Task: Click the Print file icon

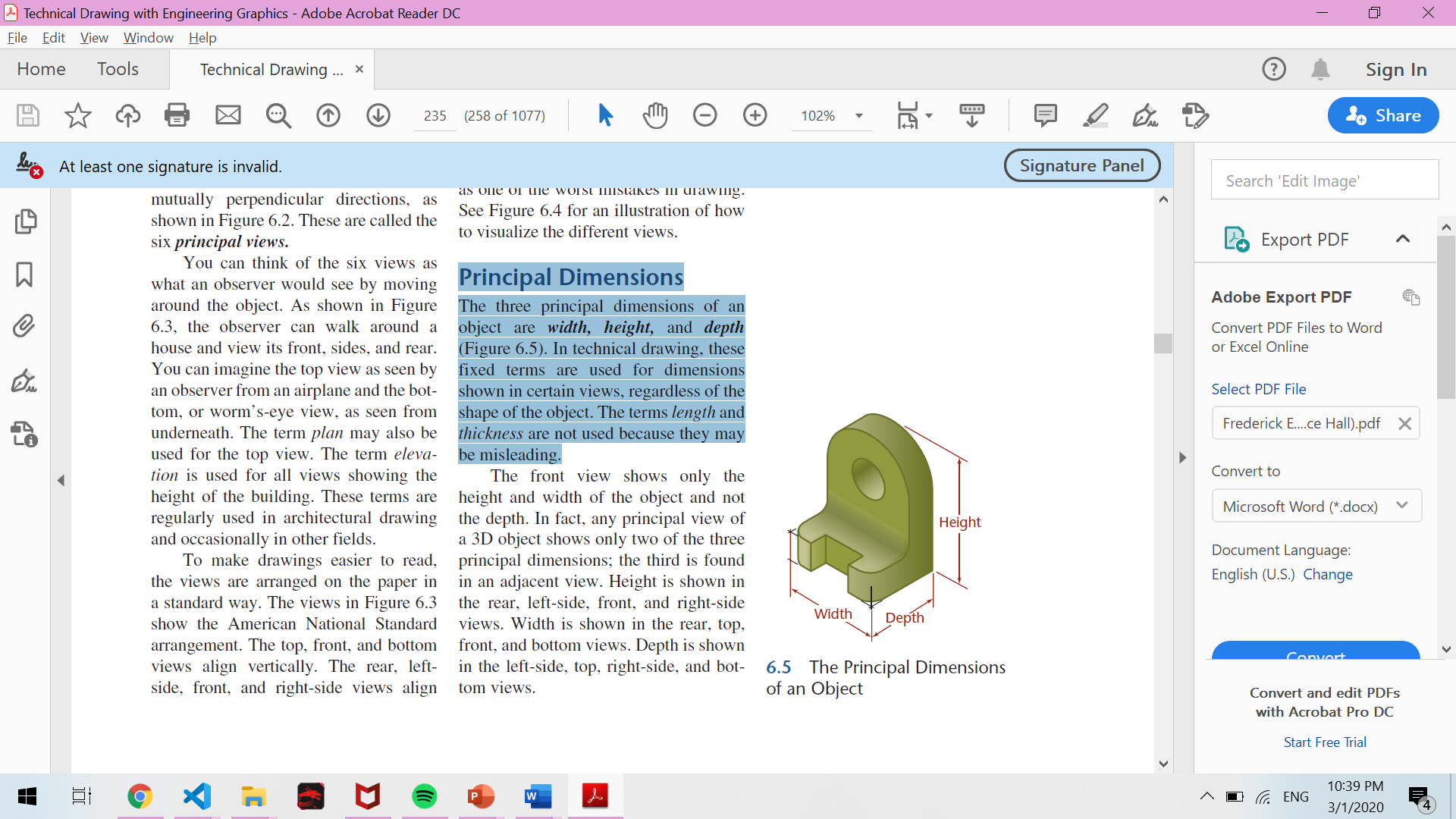Action: (x=177, y=115)
